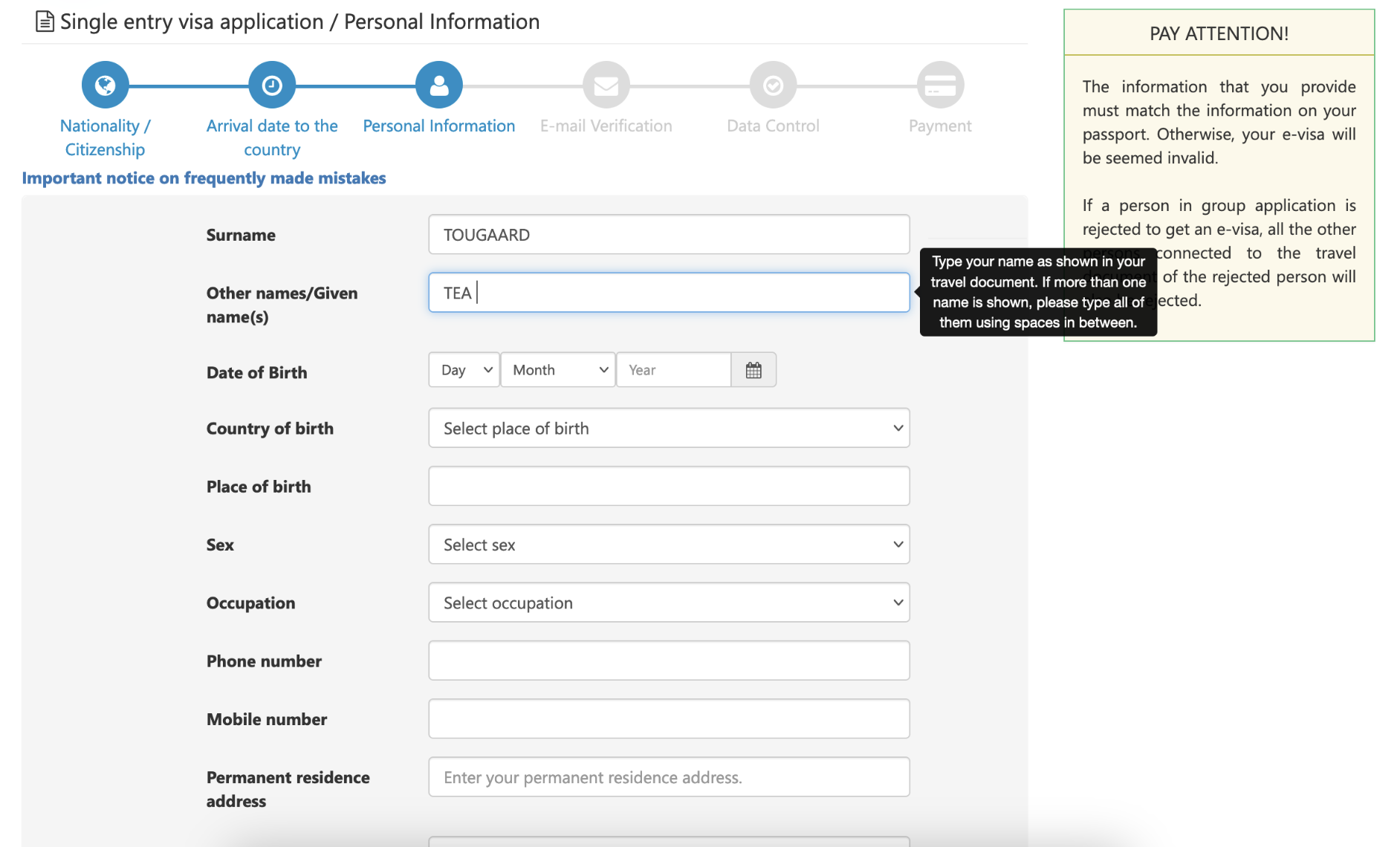Click the Nationality / Citizenship globe icon

coord(105,85)
